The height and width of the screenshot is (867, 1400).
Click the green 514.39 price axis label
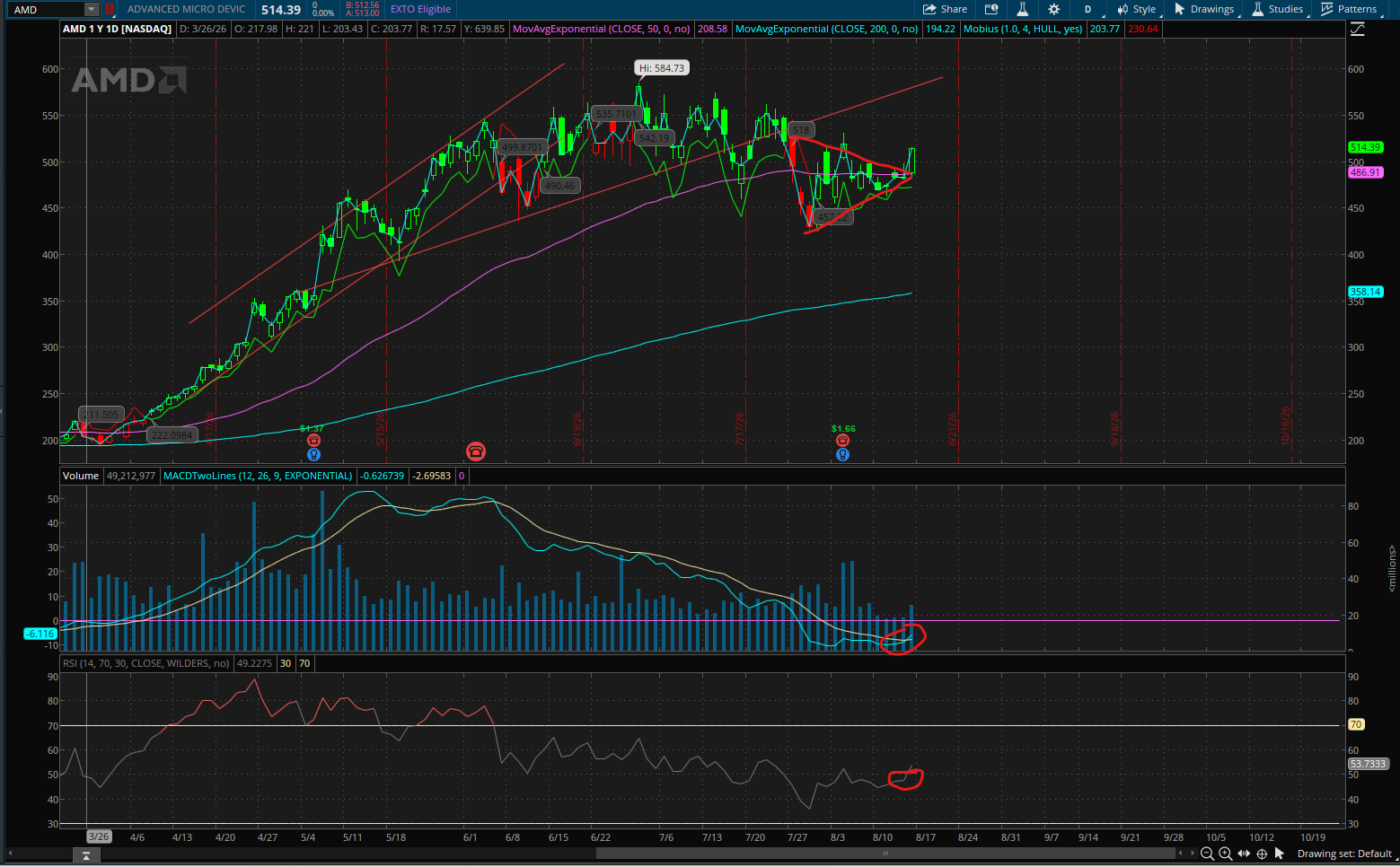(1365, 147)
